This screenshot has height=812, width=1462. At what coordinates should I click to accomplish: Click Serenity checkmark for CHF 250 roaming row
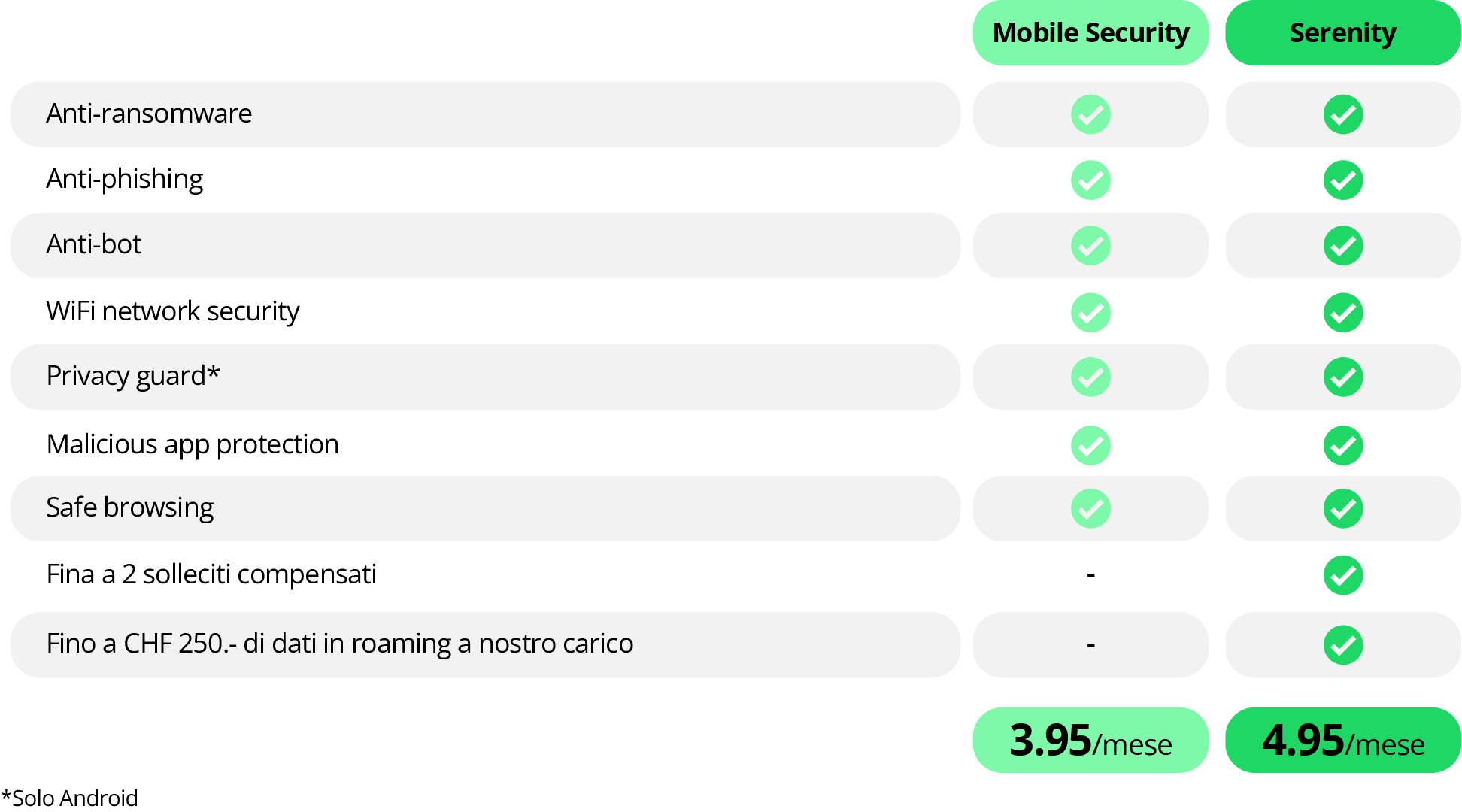(1343, 644)
